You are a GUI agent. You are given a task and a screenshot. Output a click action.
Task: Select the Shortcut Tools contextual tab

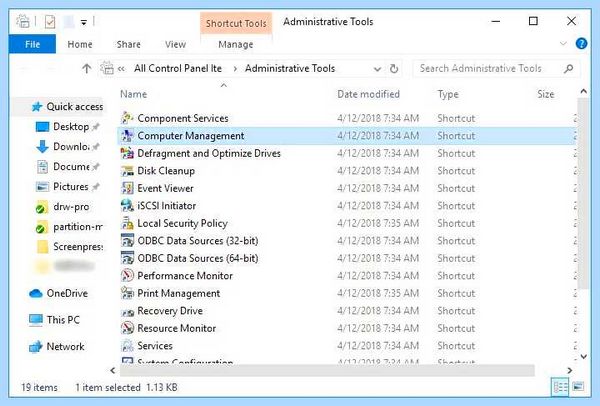236,23
